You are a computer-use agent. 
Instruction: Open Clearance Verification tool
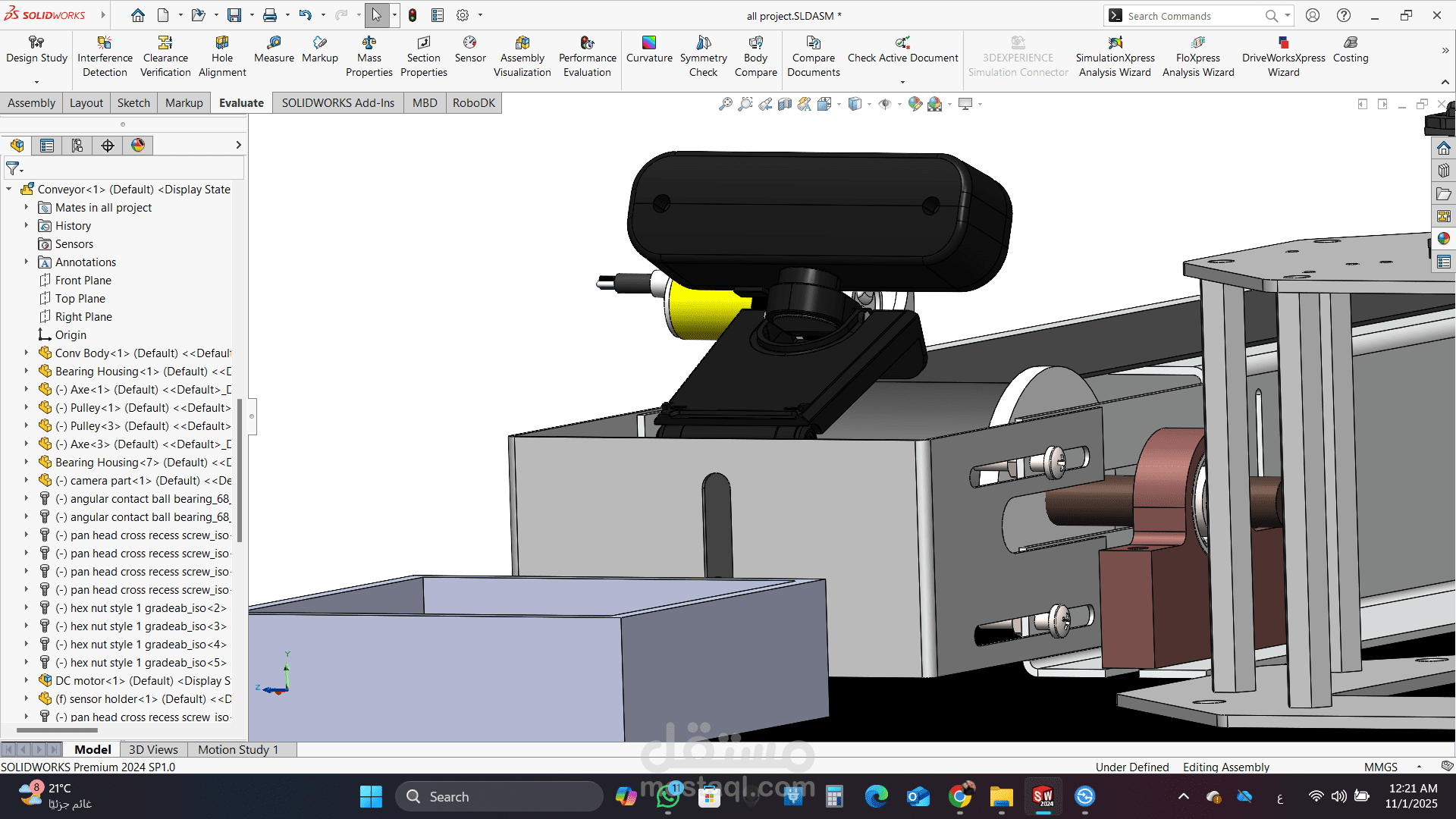click(x=165, y=57)
